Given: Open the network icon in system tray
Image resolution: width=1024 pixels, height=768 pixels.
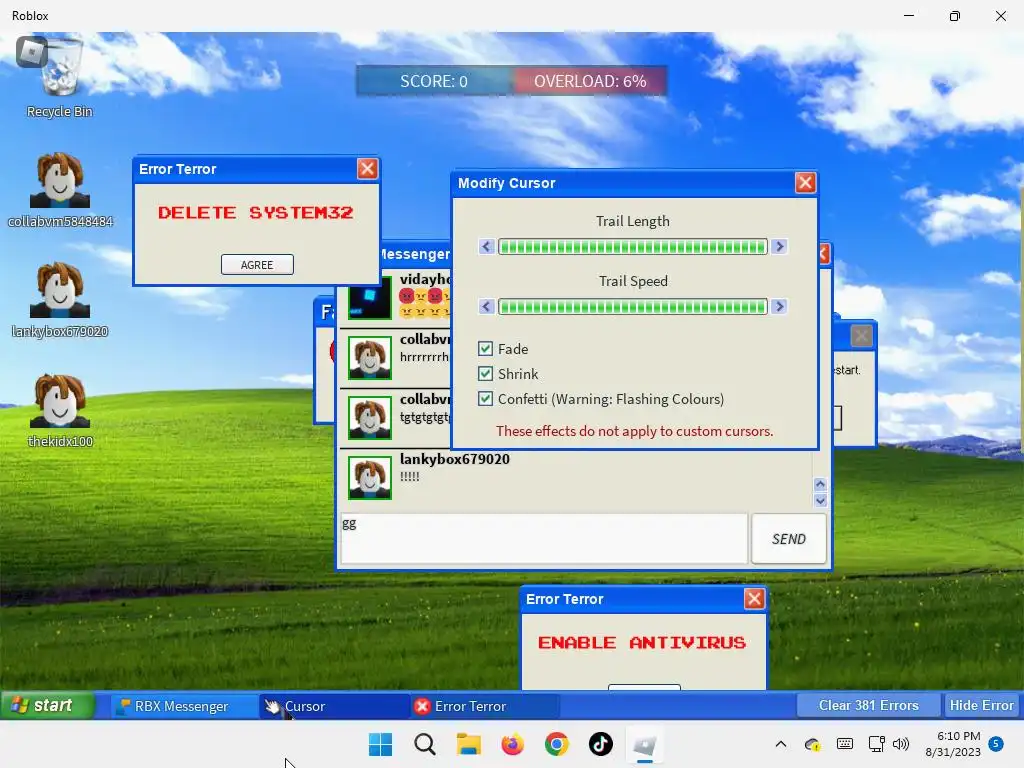Looking at the screenshot, I should coord(876,744).
